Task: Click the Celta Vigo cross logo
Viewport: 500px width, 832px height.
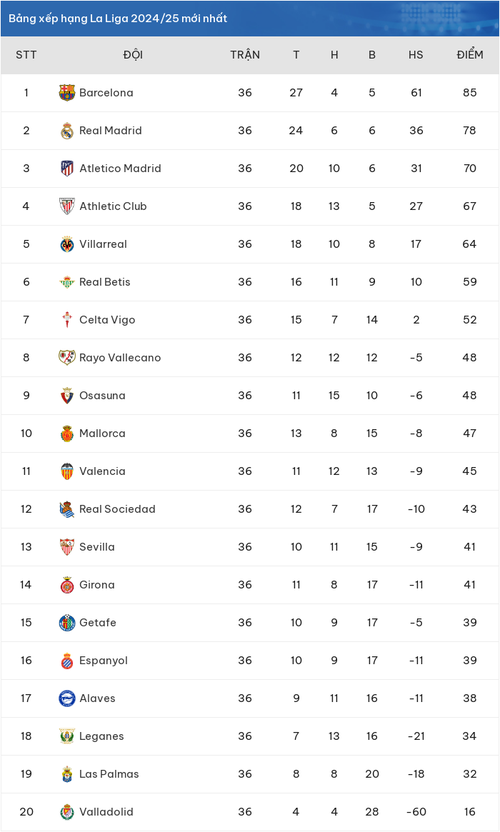Action: tap(67, 319)
